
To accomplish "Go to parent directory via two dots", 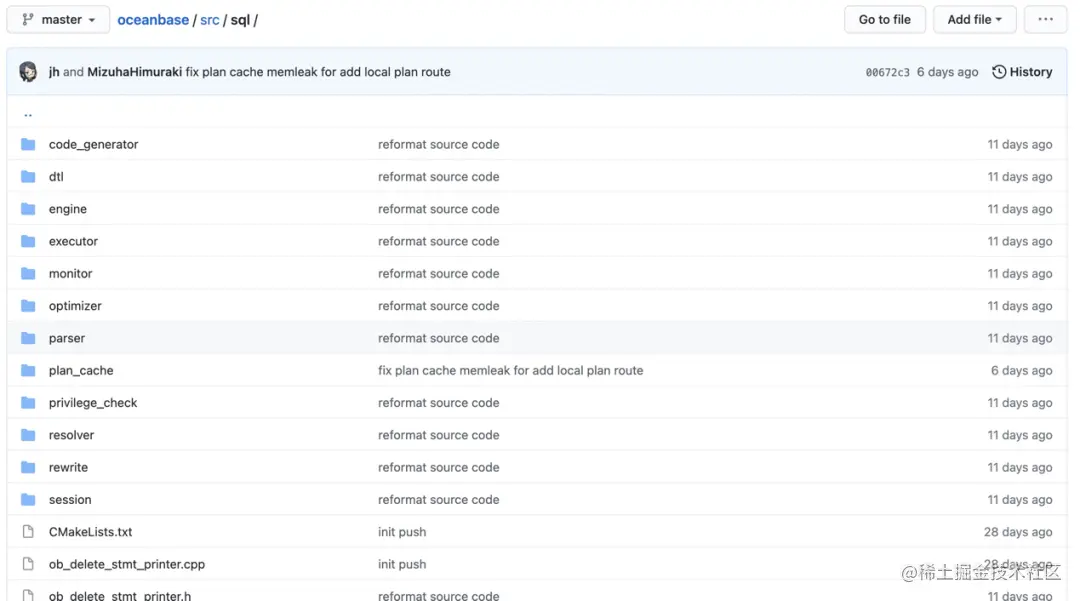I will [x=28, y=115].
